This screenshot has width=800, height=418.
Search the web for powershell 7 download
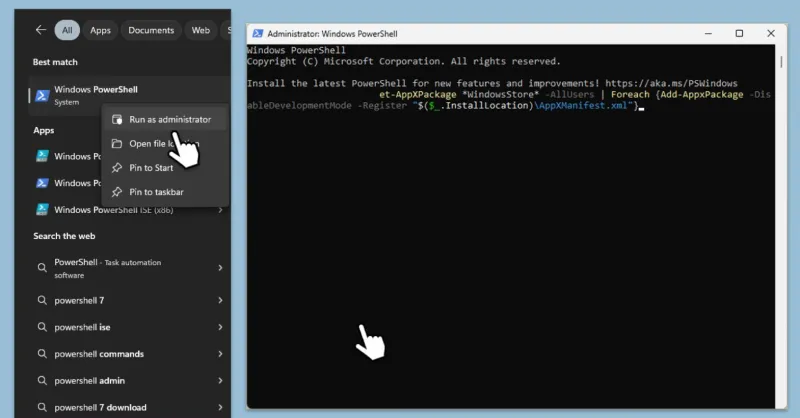(129, 407)
